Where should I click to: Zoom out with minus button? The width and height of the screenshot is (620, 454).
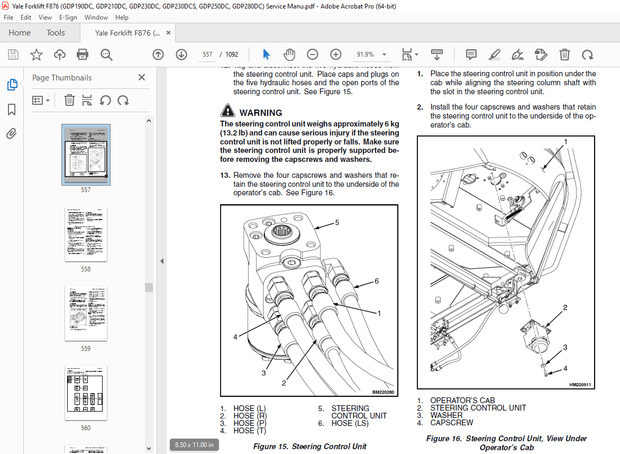coord(312,55)
